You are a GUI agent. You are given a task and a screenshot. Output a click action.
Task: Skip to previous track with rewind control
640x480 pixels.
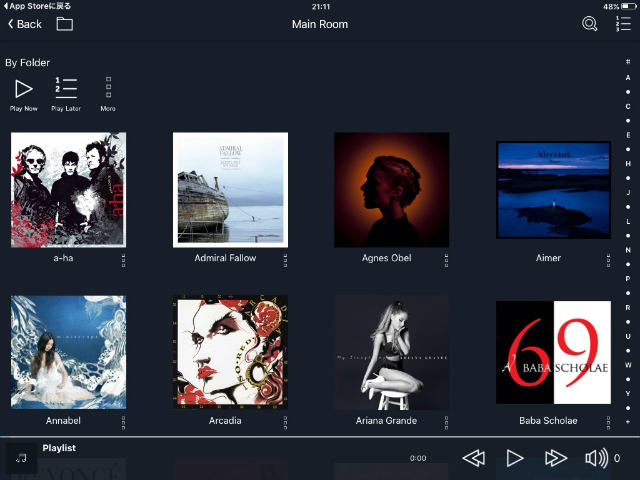[x=473, y=458]
